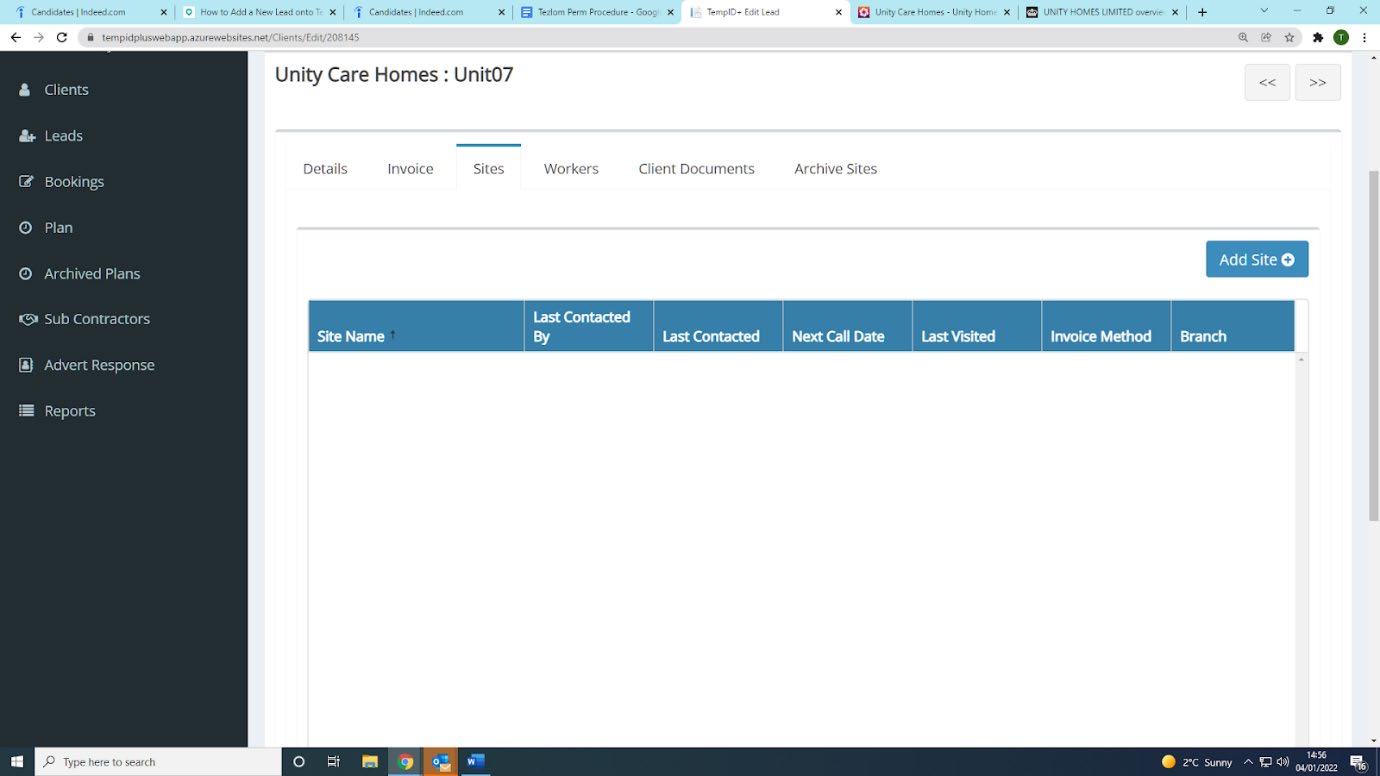Click the Advert Response icon
This screenshot has height=776, width=1380.
click(x=26, y=365)
